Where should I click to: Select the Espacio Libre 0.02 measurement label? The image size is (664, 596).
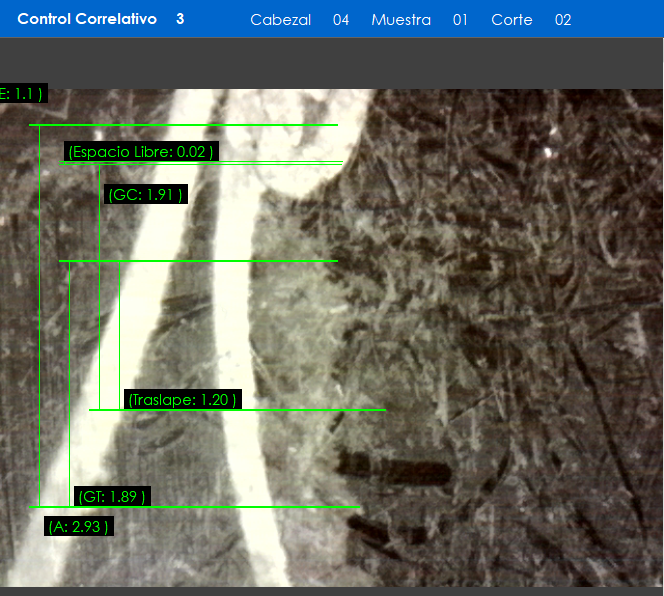pyautogui.click(x=141, y=152)
